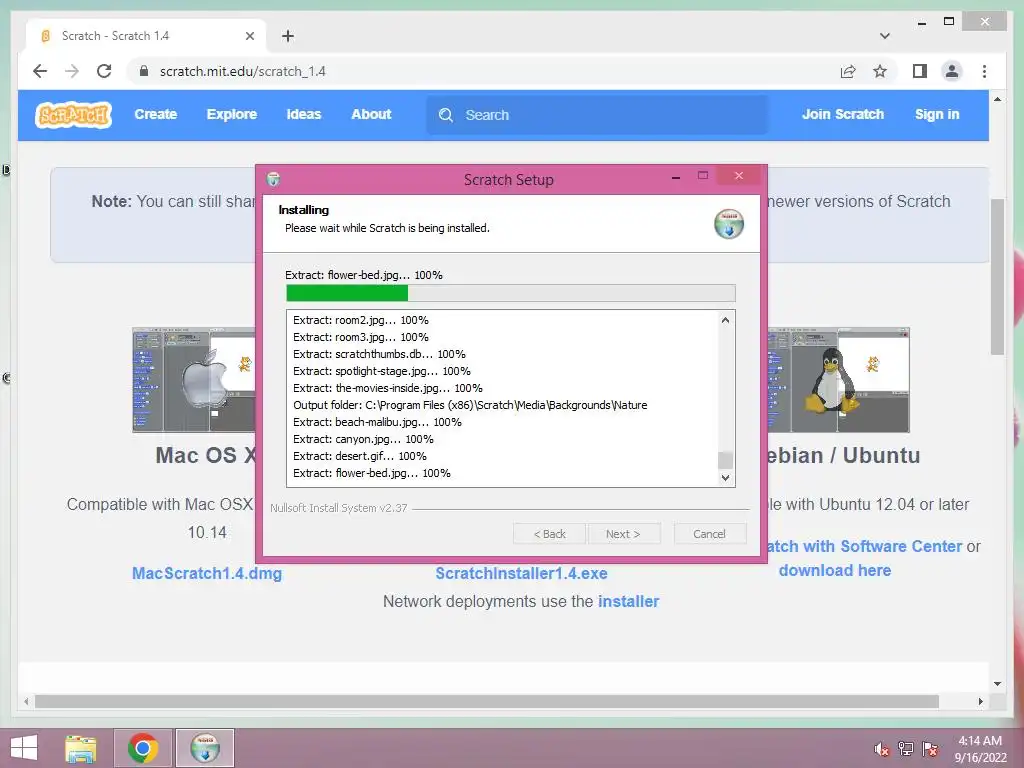1024x768 pixels.
Task: Click the taskbar clock showing 4:14 AM
Action: 980,749
